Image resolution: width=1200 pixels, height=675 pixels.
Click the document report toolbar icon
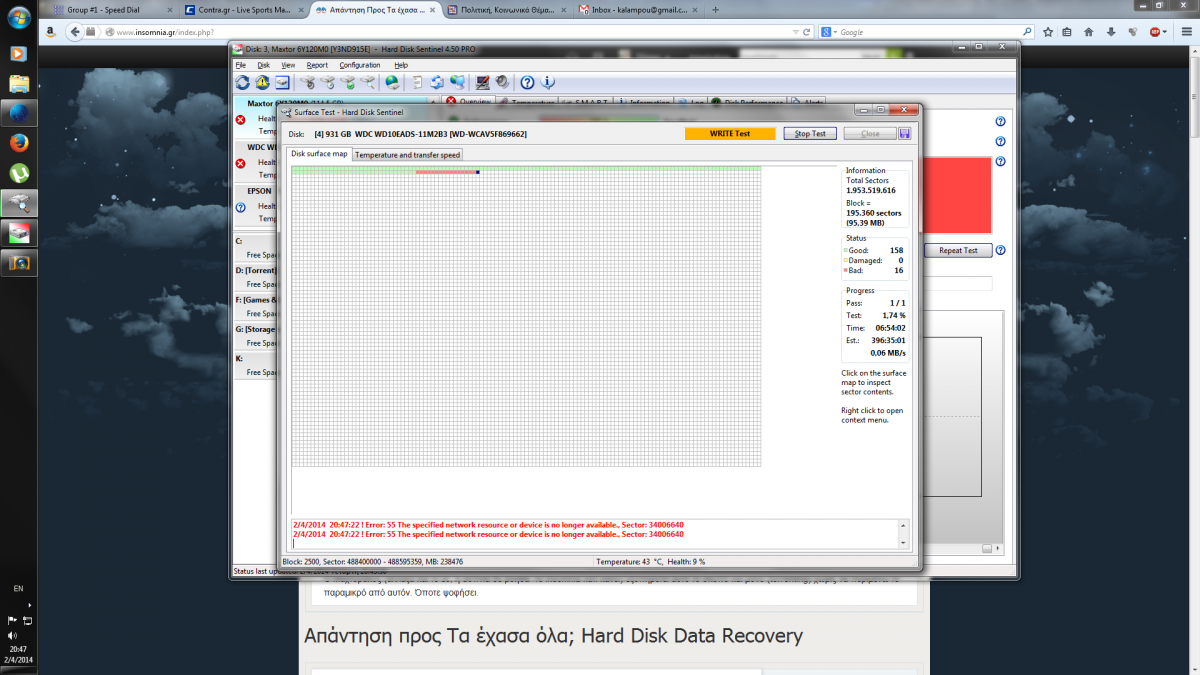click(x=417, y=82)
